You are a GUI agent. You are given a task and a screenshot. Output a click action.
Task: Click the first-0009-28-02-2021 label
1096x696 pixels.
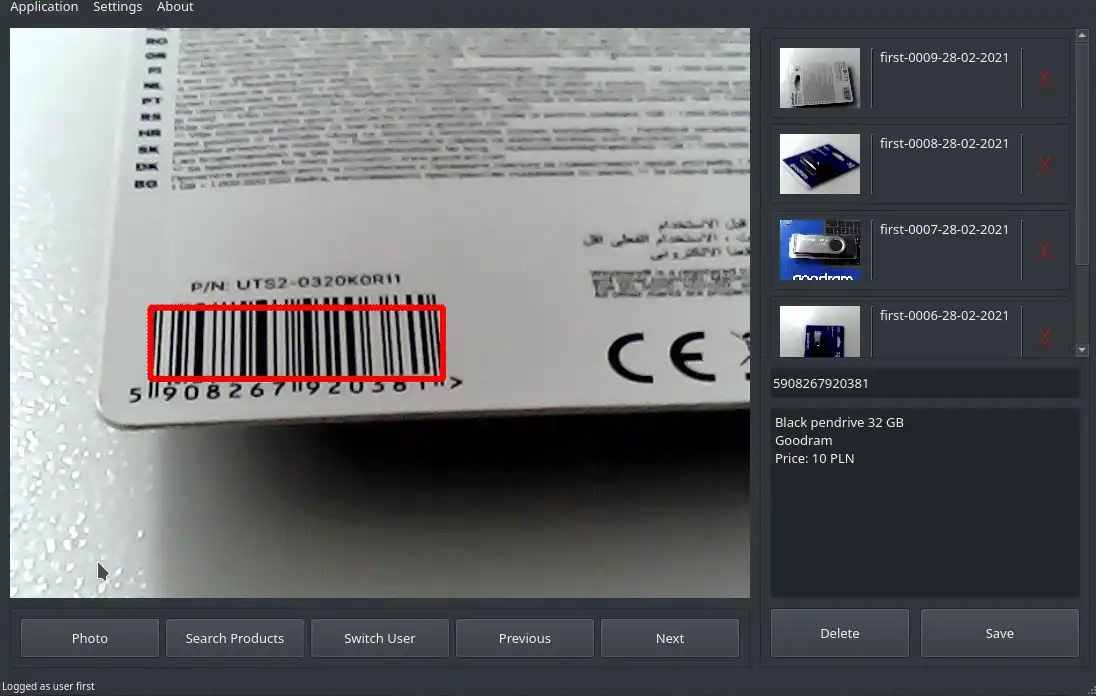click(944, 57)
